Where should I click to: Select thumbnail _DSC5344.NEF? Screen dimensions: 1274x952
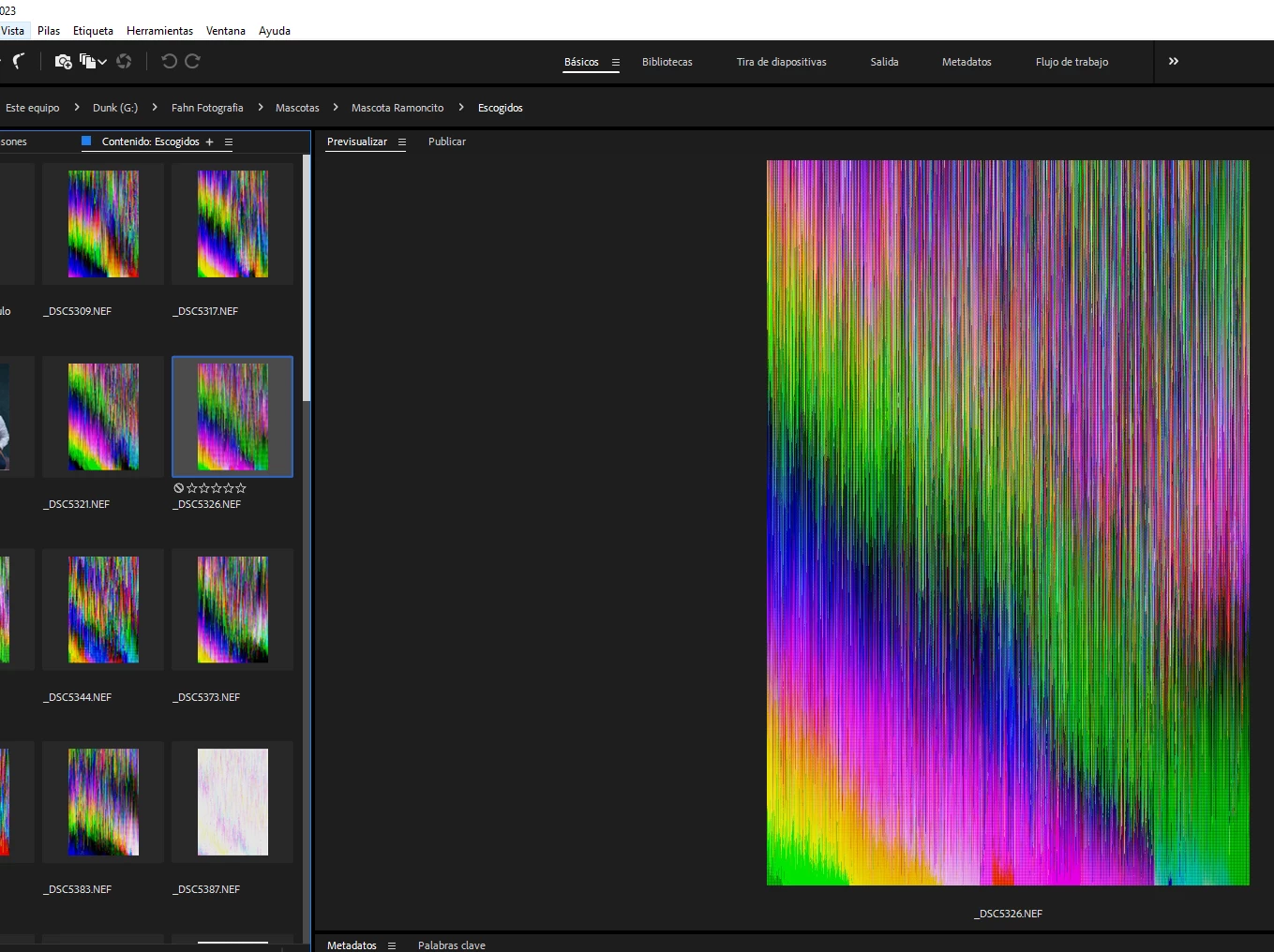click(x=103, y=610)
